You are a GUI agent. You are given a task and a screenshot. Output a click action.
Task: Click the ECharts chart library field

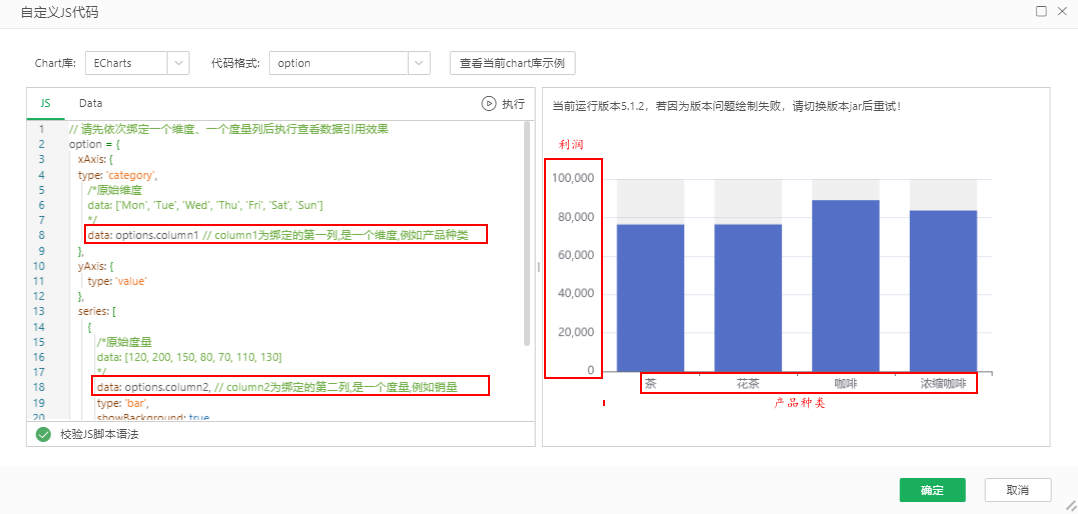126,63
